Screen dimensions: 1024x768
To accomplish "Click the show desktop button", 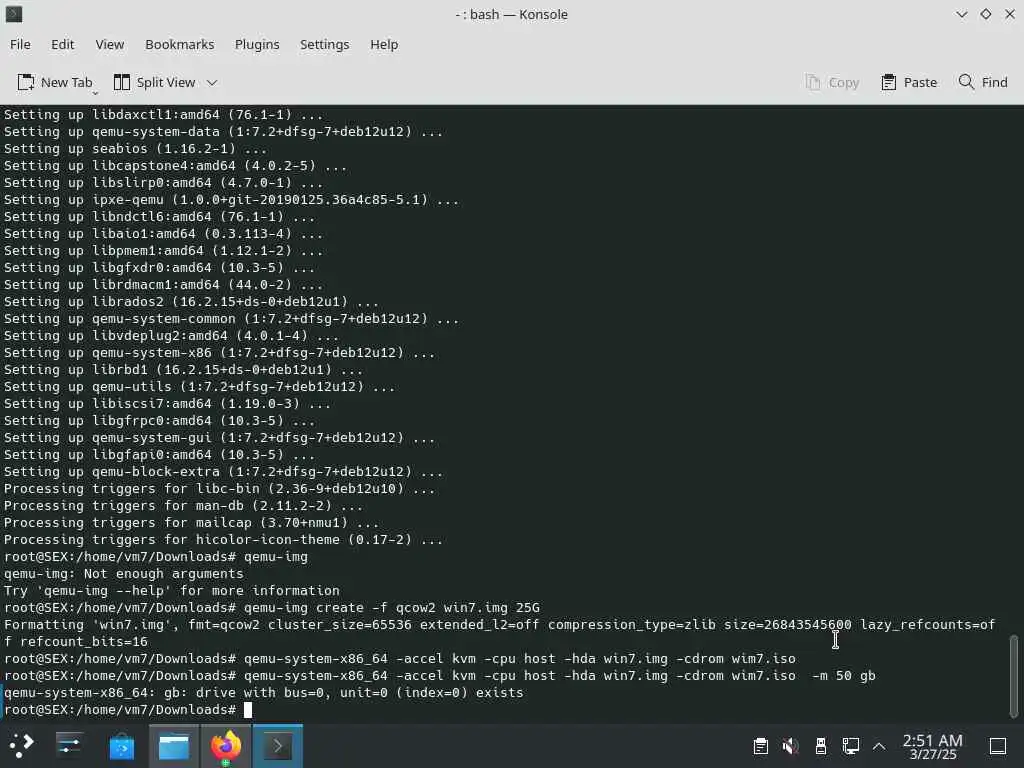I will 998,746.
